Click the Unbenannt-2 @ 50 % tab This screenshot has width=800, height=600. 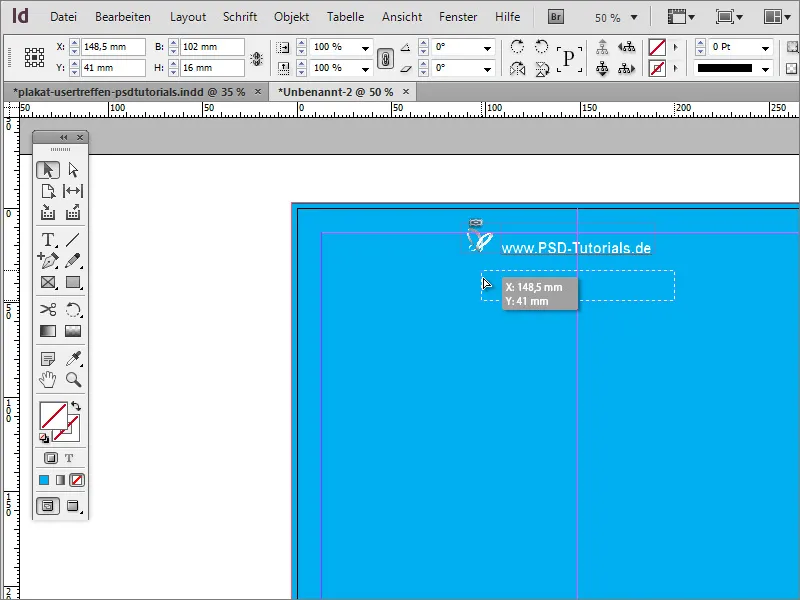tap(335, 92)
